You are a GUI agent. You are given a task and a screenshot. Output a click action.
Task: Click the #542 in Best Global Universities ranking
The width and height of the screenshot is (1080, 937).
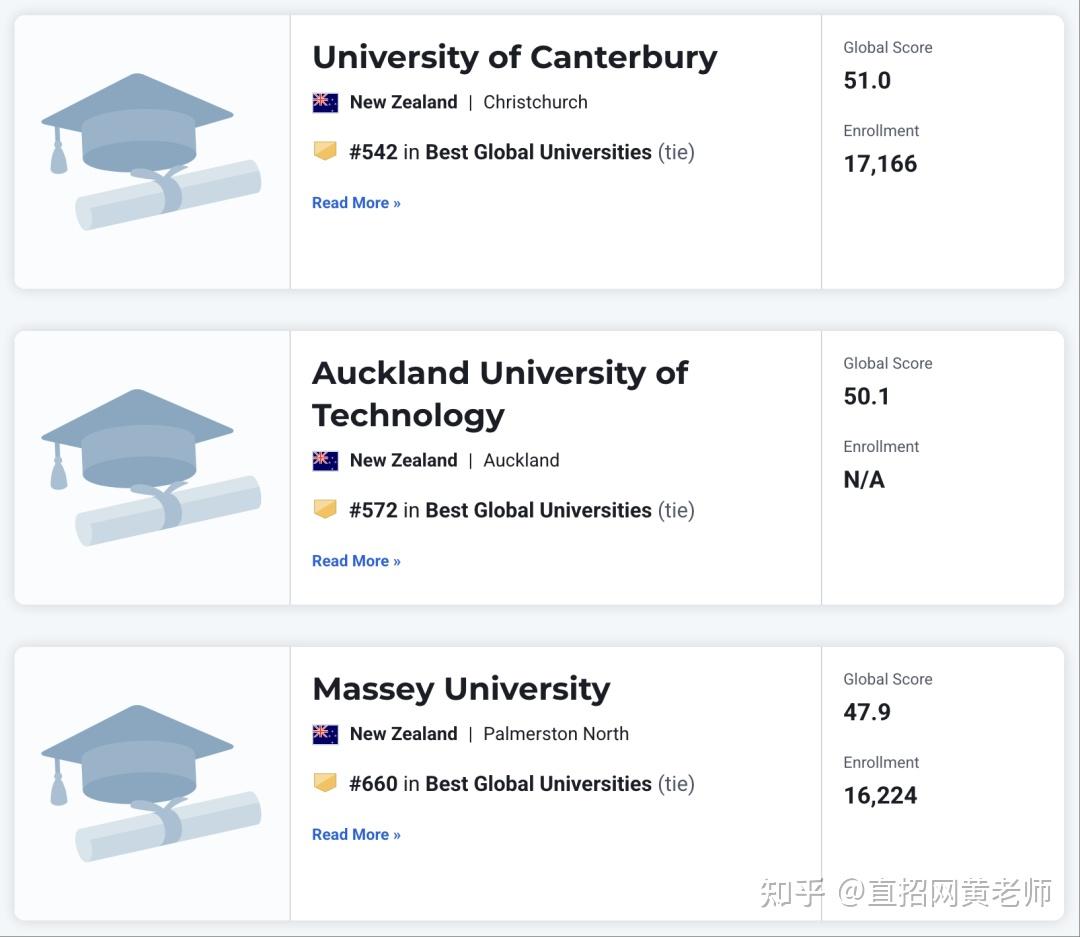pos(521,152)
